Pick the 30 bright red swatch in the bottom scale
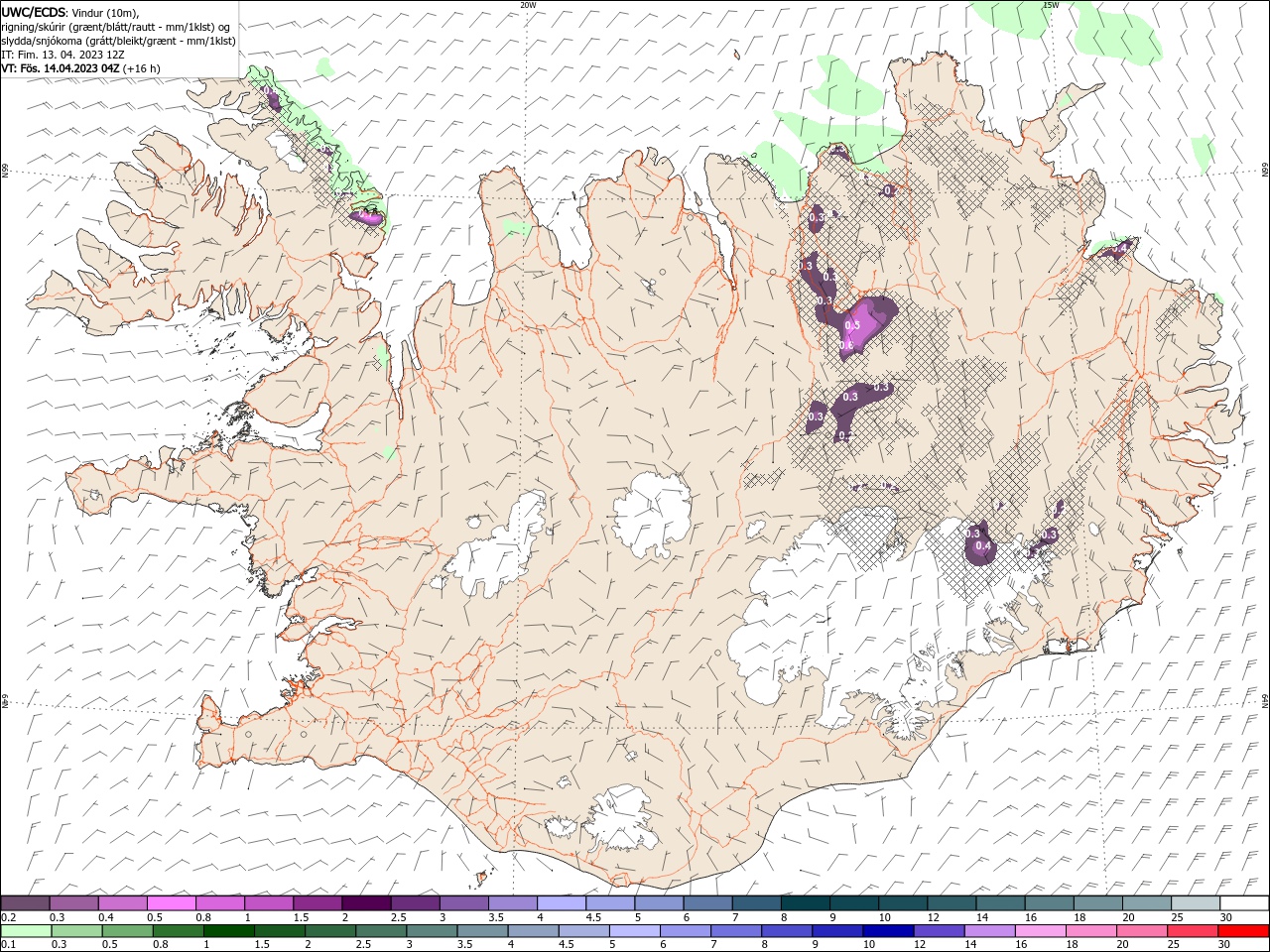The width and height of the screenshot is (1270, 952). point(1243,931)
